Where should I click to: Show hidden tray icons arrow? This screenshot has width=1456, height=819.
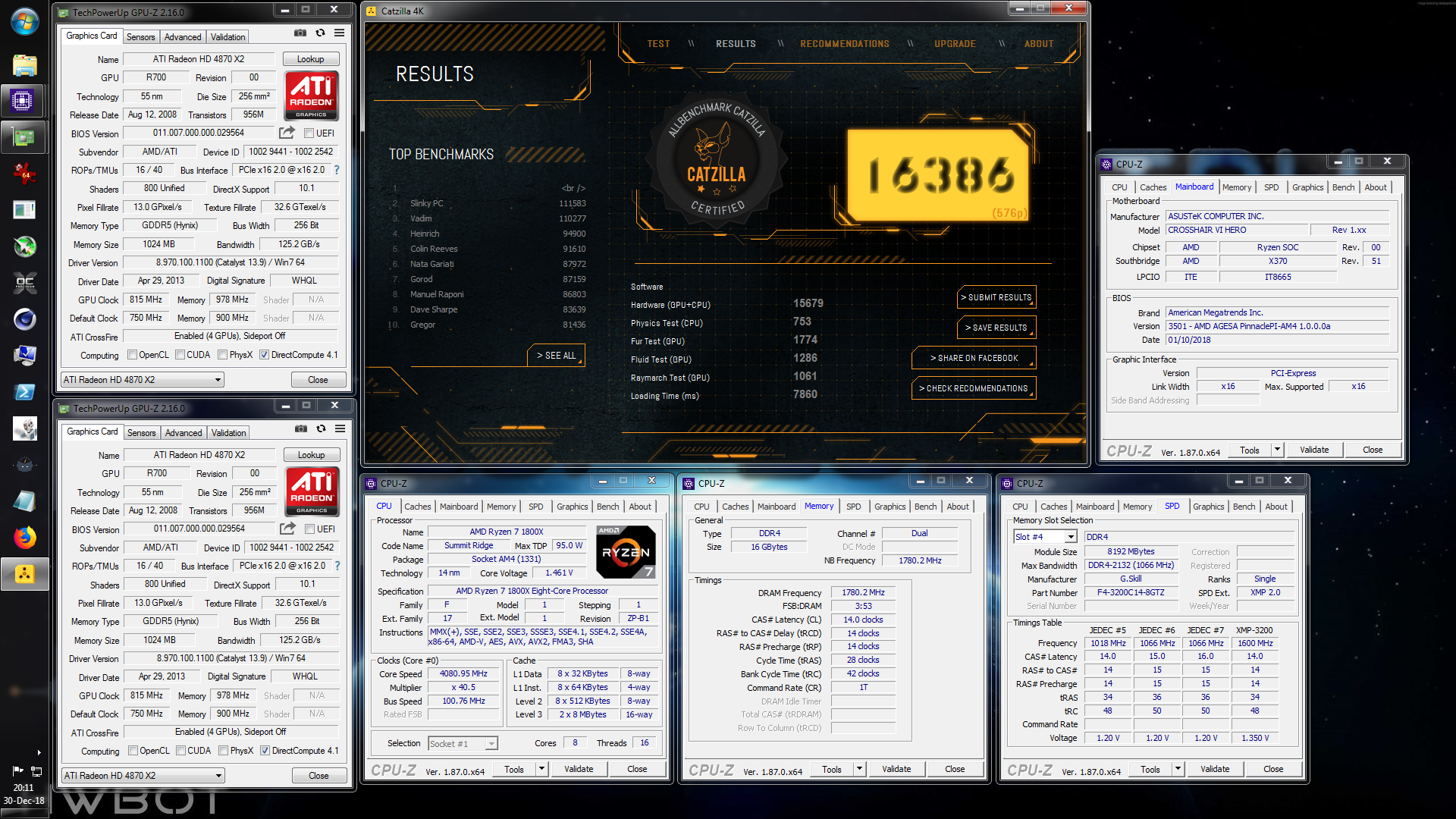point(39,753)
